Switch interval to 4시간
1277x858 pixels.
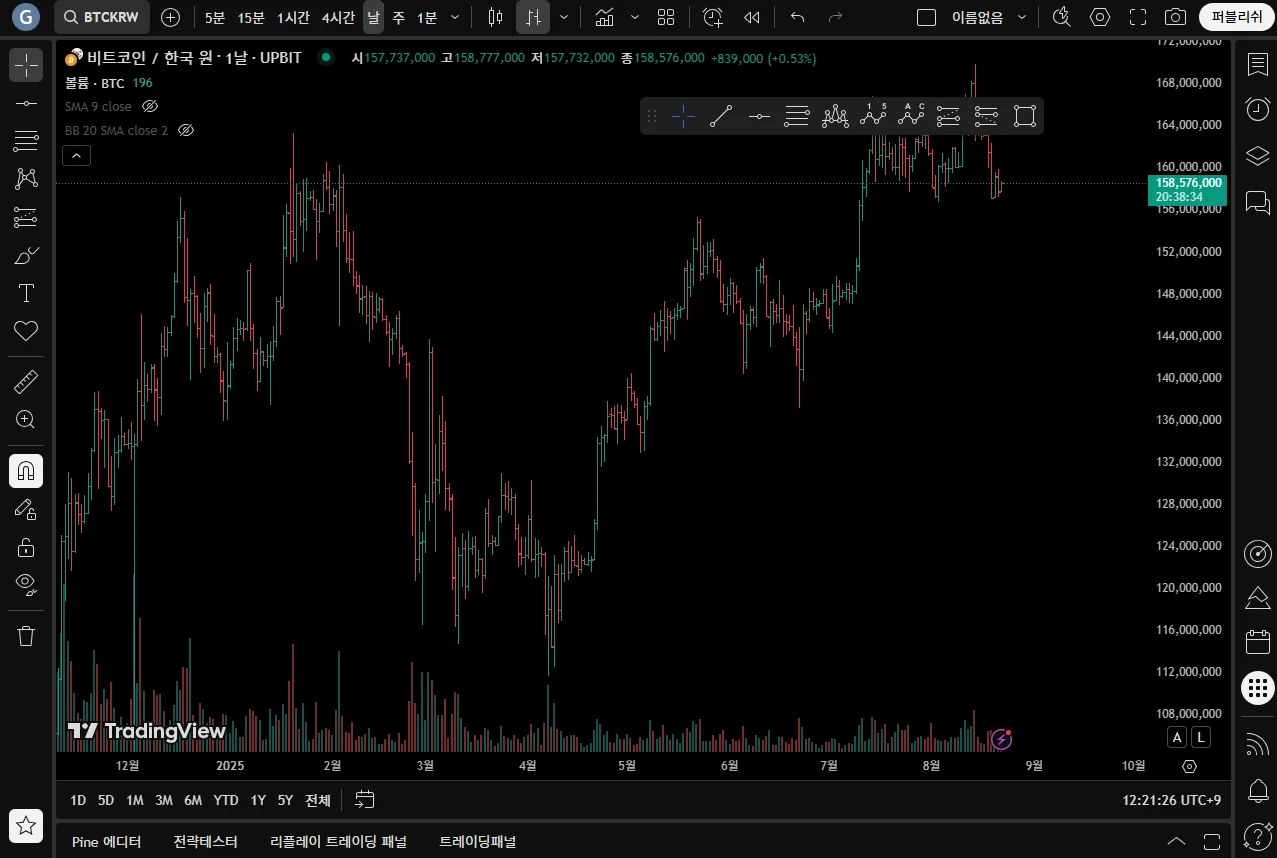point(338,17)
